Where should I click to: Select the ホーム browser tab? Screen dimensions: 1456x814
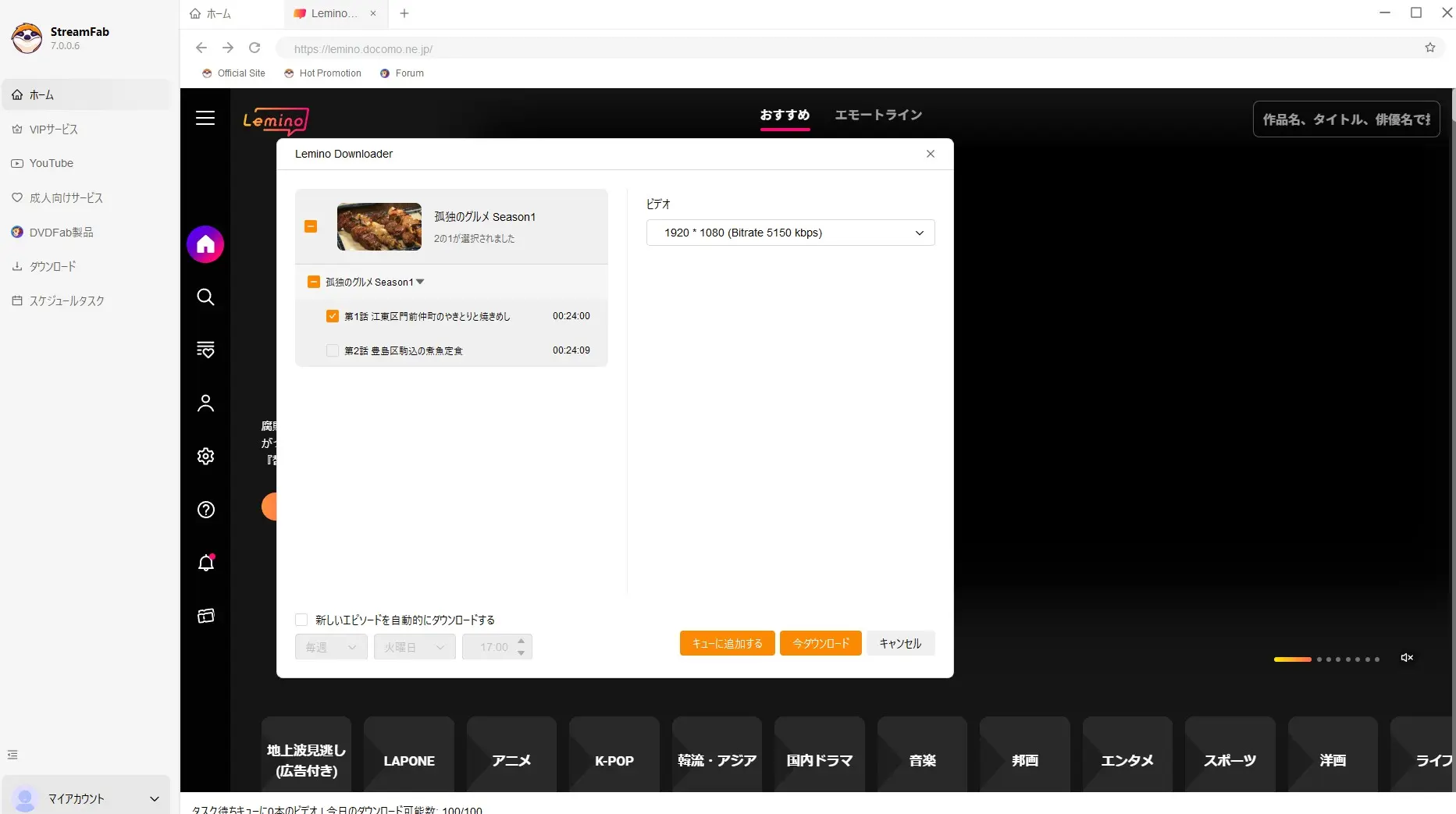pos(231,13)
